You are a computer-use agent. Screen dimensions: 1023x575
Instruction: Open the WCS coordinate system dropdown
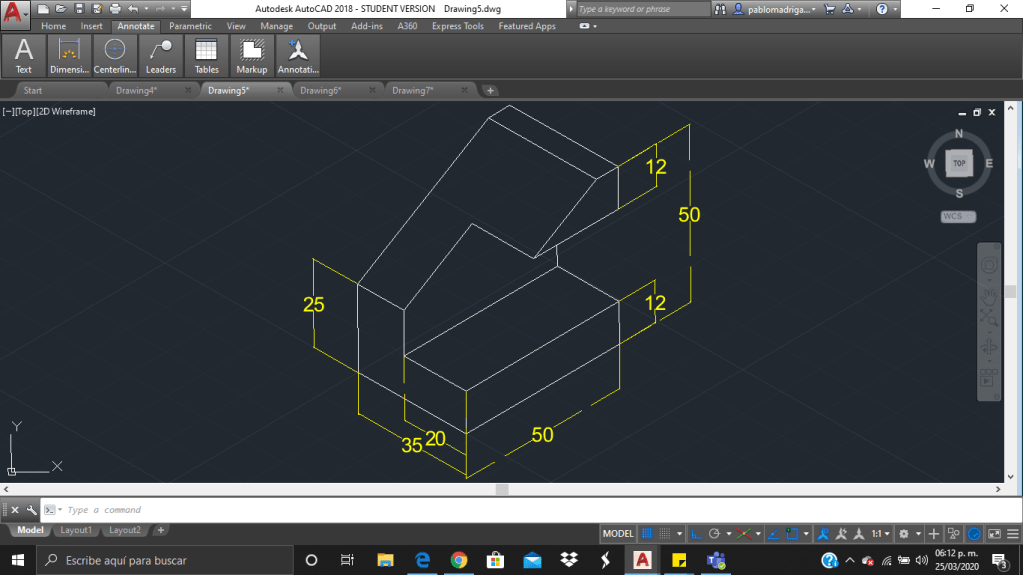pos(958,216)
